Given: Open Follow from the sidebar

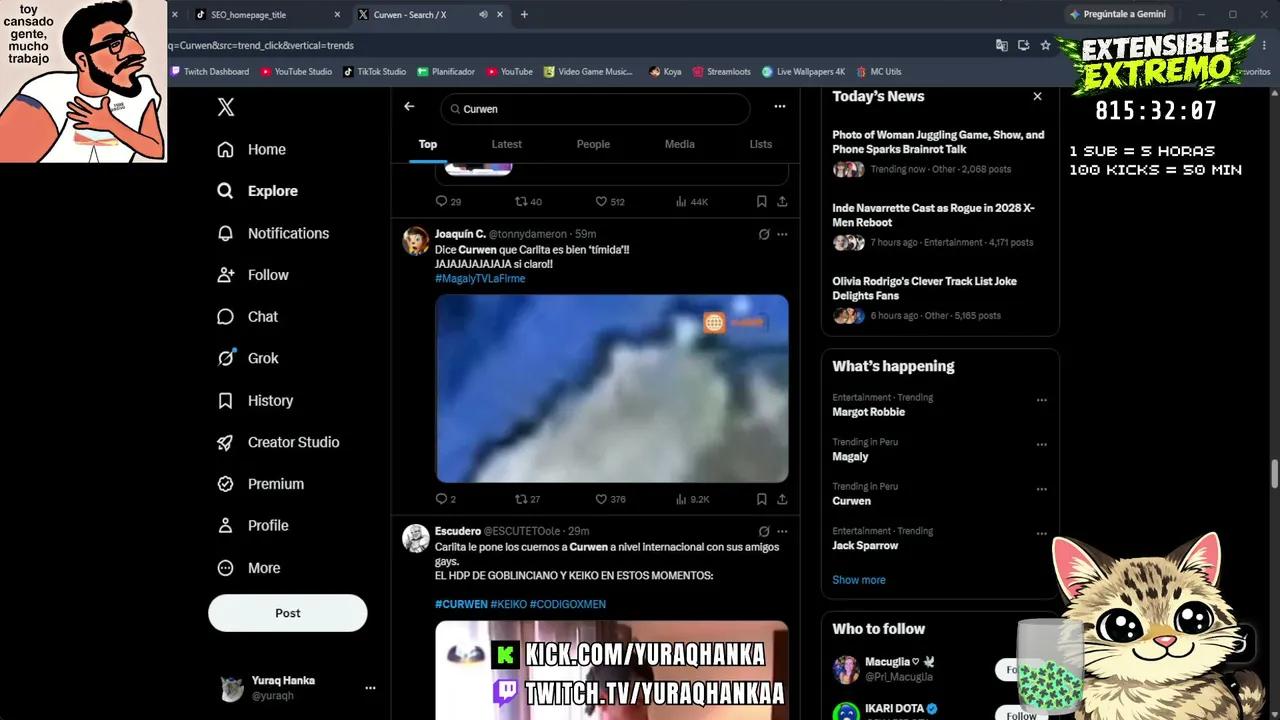Looking at the screenshot, I should coord(253,275).
